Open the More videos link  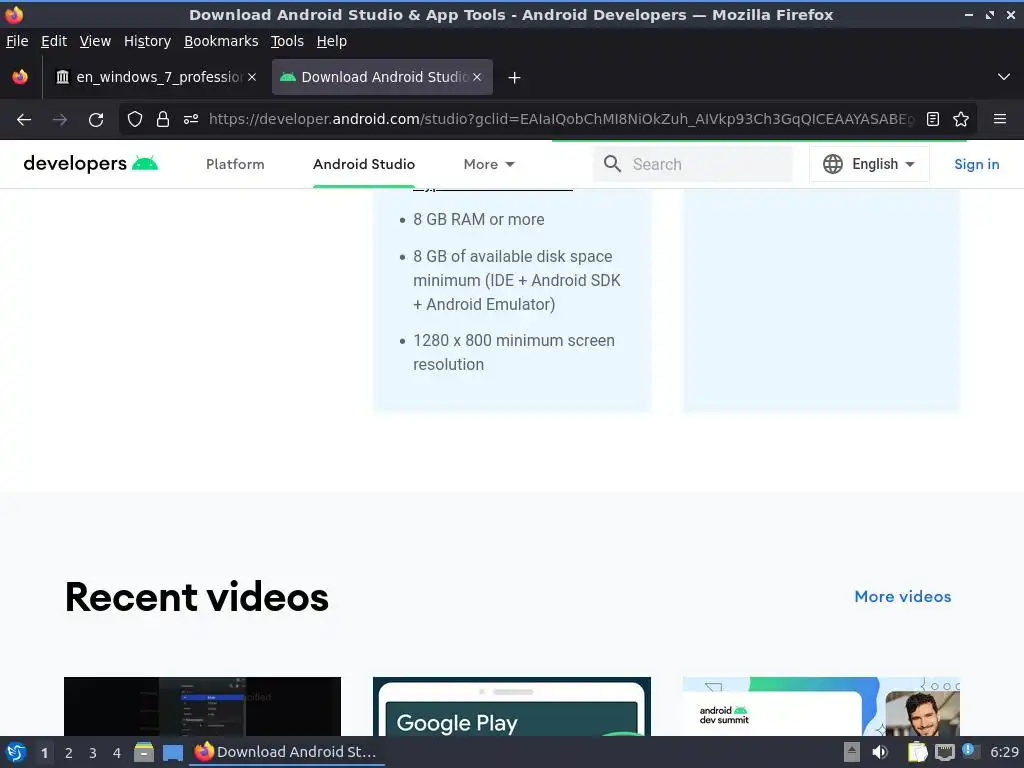(903, 597)
